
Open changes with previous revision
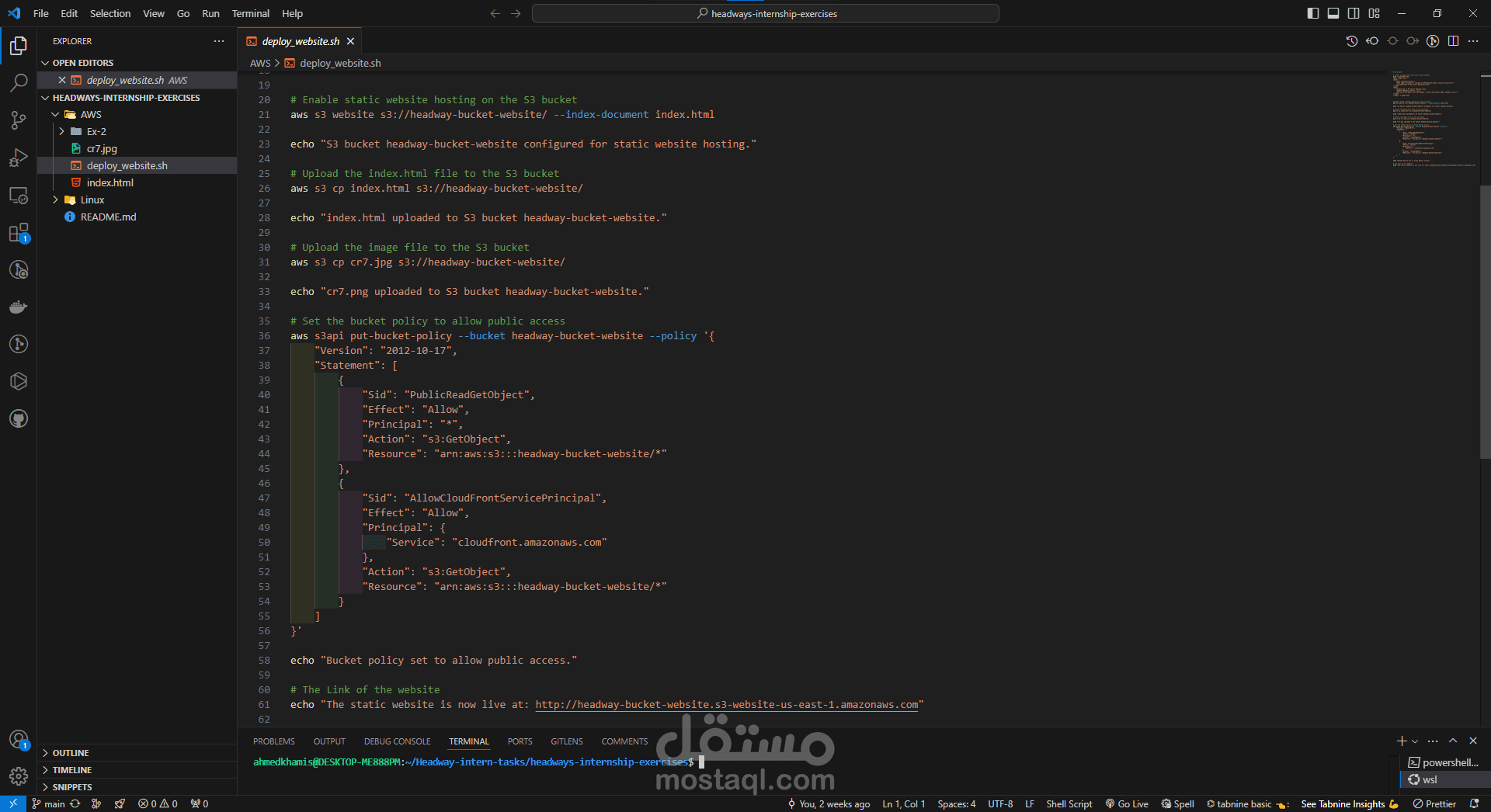coord(1372,41)
